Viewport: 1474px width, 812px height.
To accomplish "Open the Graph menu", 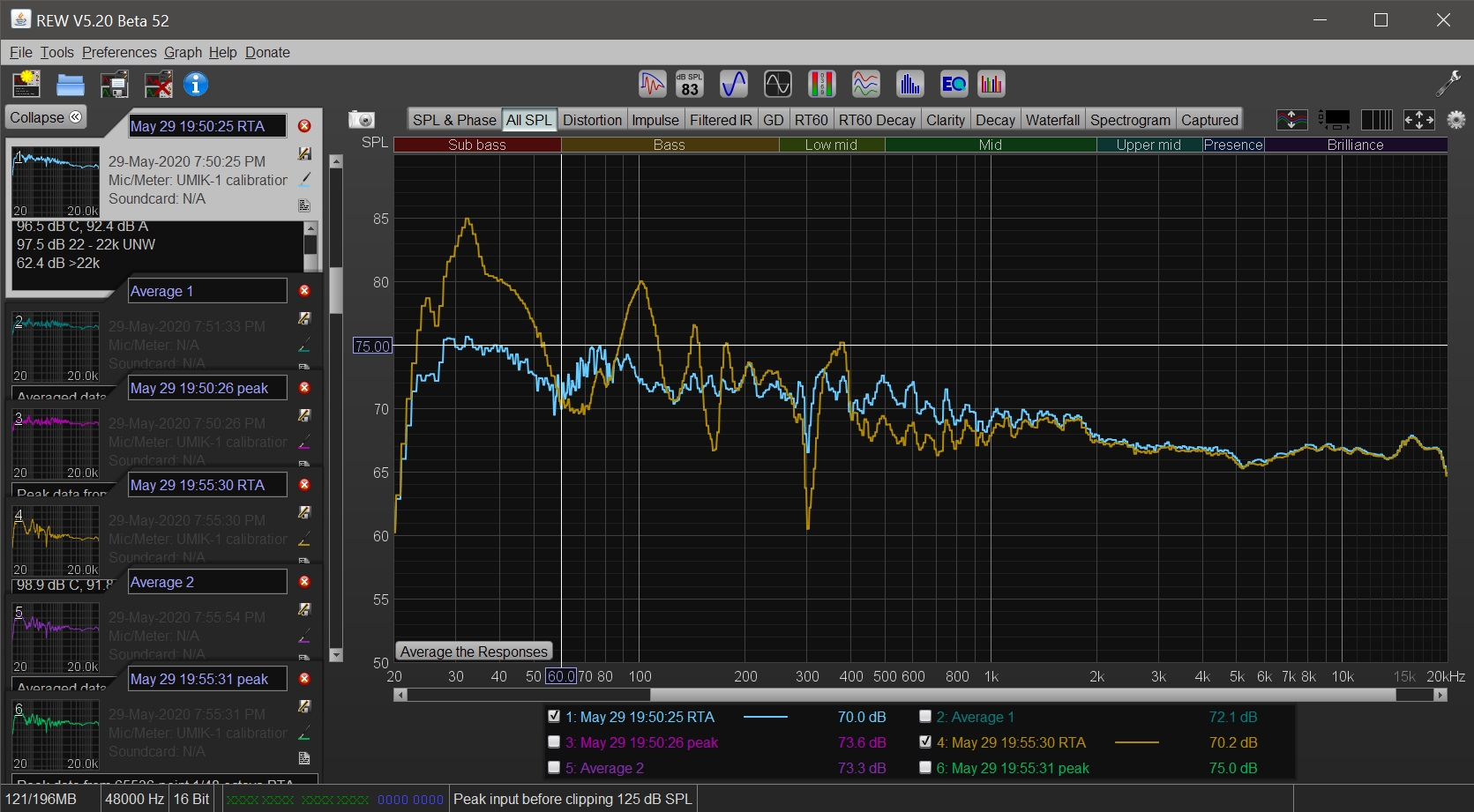I will point(183,53).
